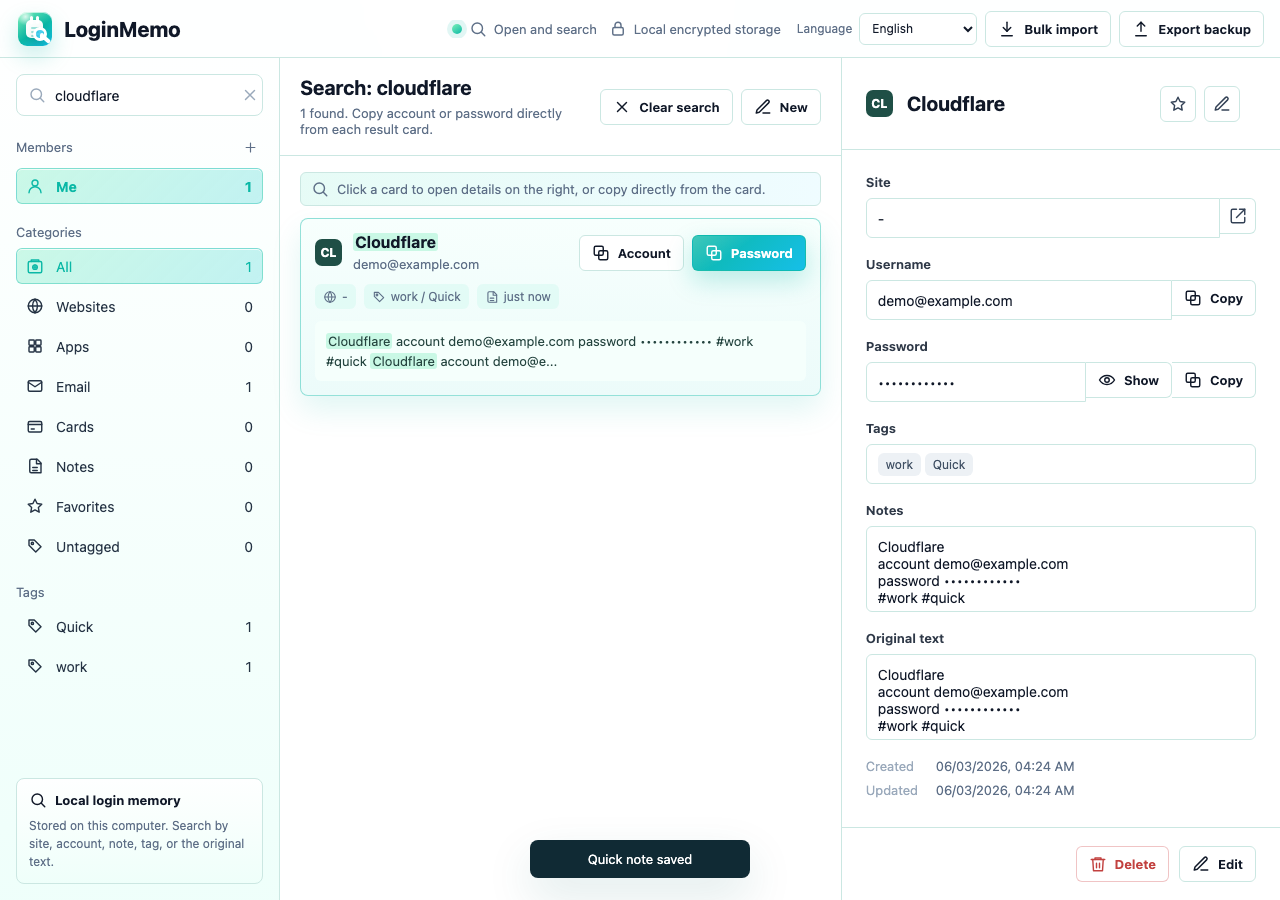Click the sidebar search field
This screenshot has width=1280, height=900.
tap(139, 95)
